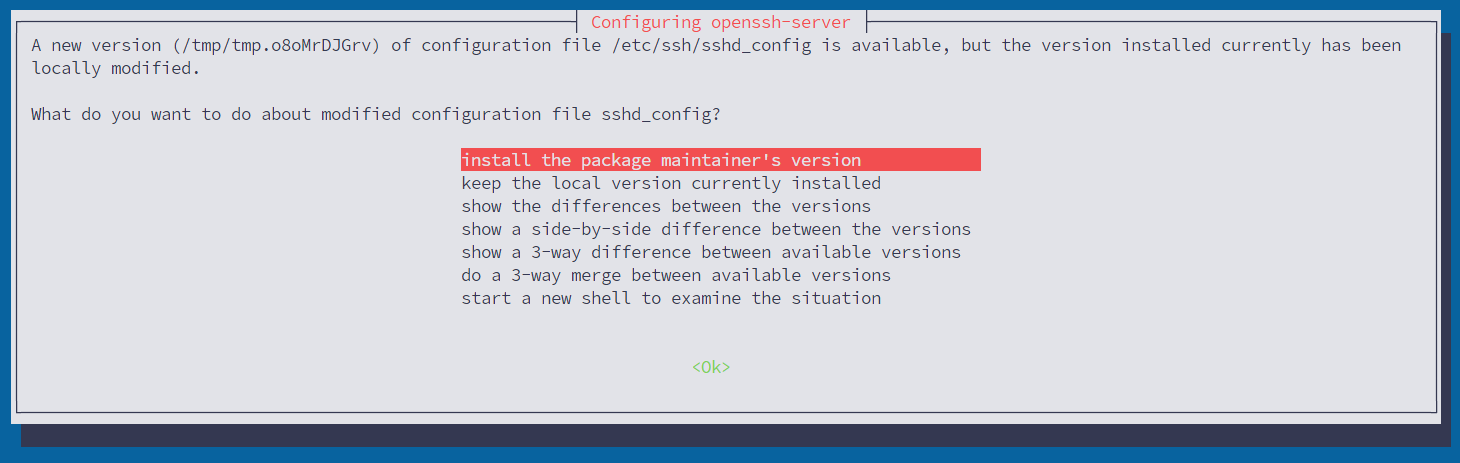Click "sshd_config?" at the end of the question
Screen dimensions: 1460x463
pyautogui.click(x=661, y=114)
